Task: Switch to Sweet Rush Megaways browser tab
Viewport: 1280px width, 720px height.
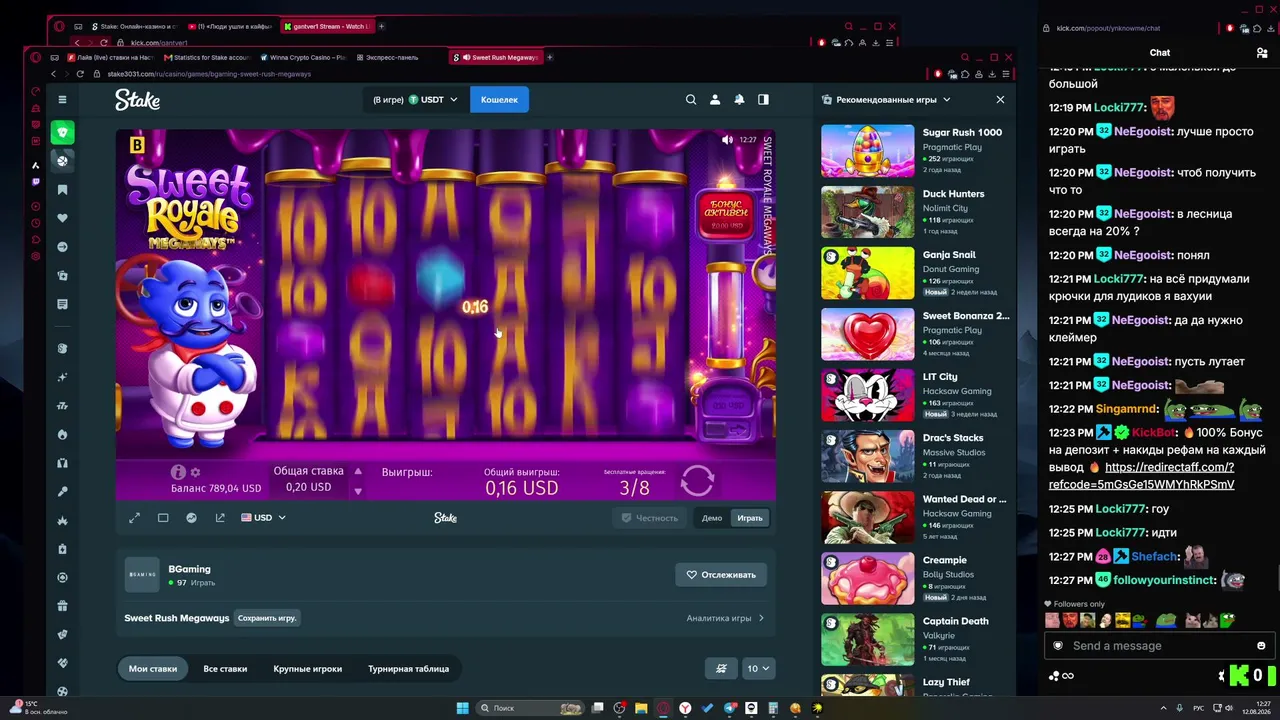Action: [x=495, y=57]
